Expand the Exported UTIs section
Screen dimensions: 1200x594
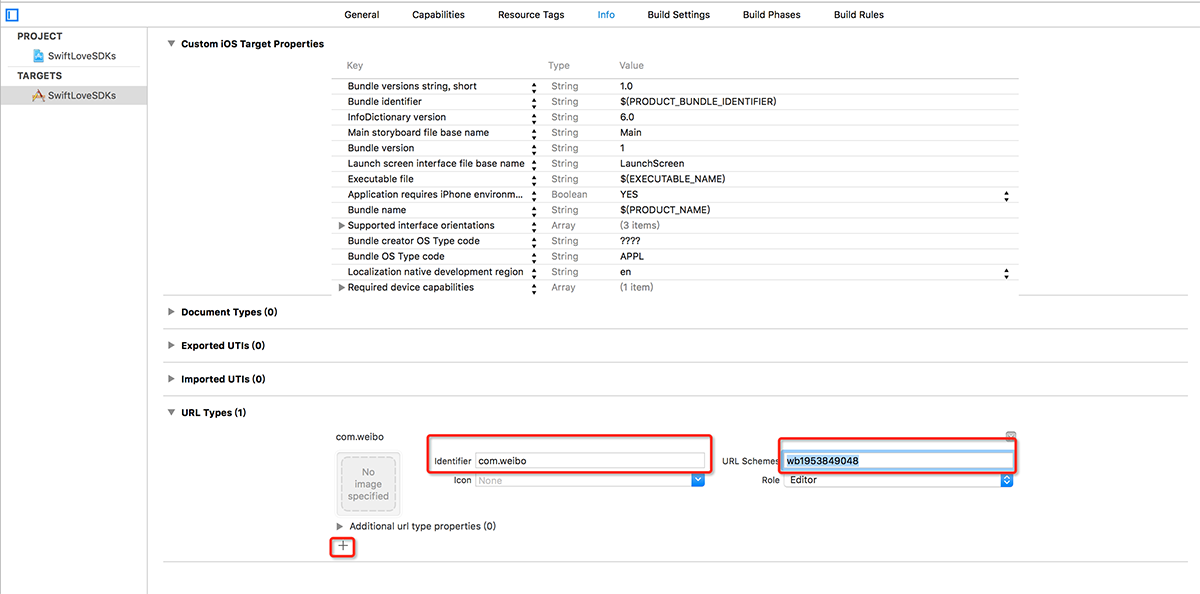point(171,345)
